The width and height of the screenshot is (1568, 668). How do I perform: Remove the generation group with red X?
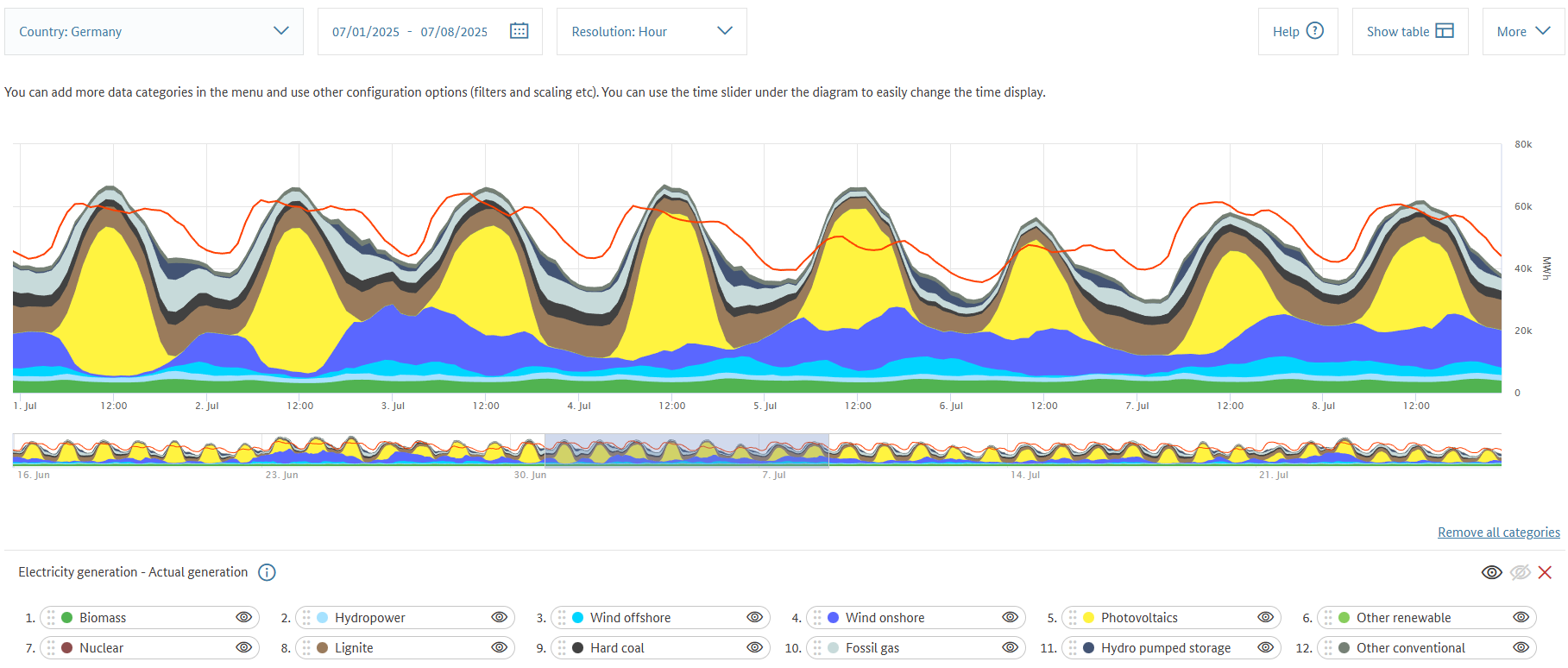coord(1545,572)
